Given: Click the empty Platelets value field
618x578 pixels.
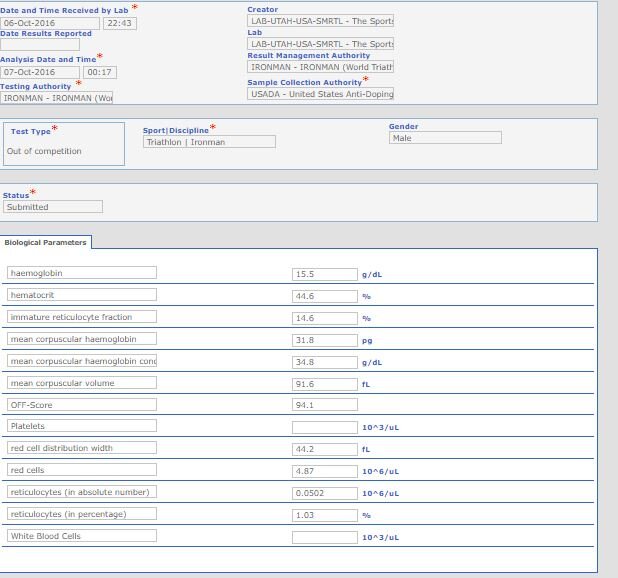Looking at the screenshot, I should (325, 427).
